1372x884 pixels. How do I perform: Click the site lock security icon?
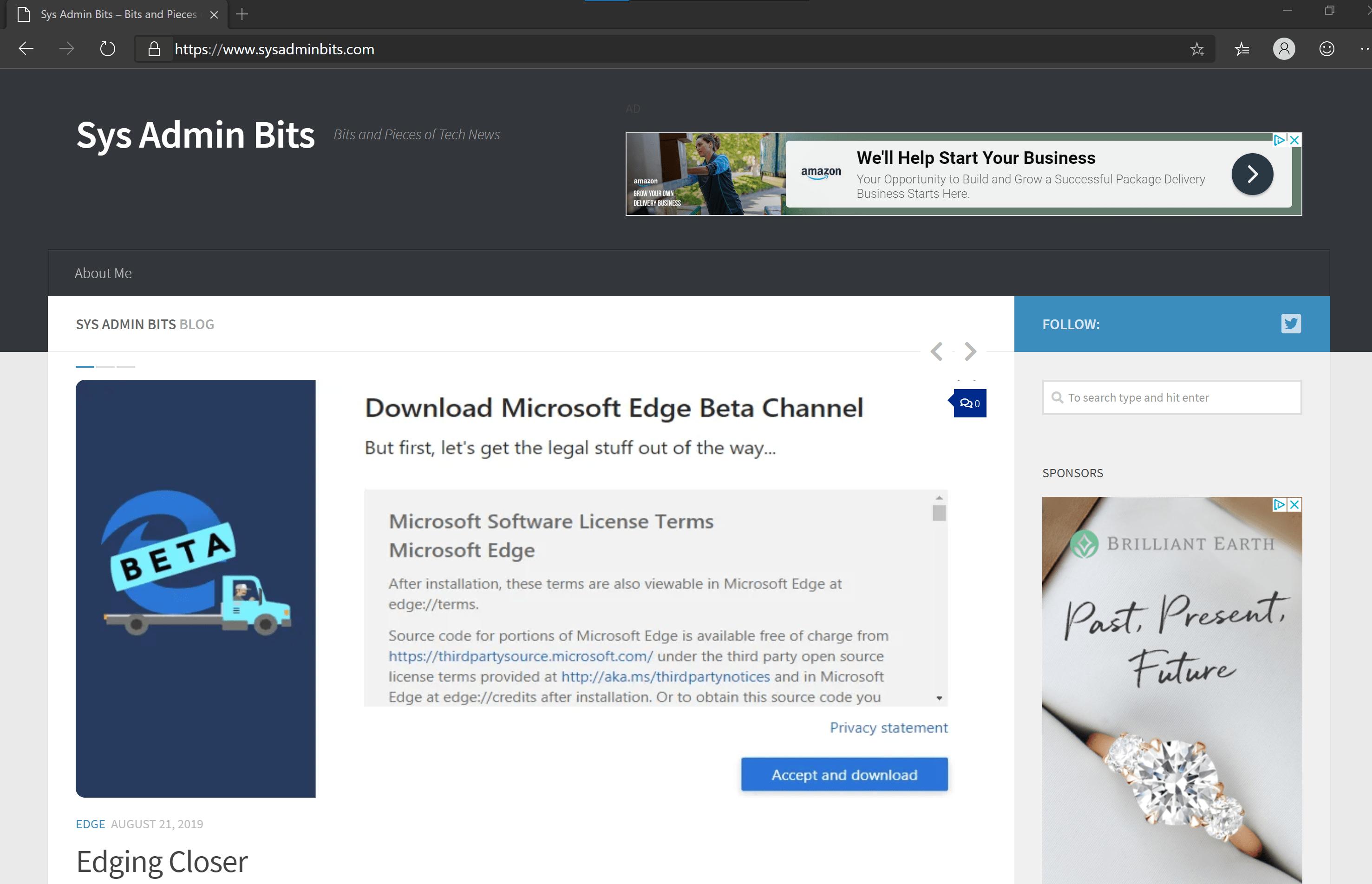(154, 49)
